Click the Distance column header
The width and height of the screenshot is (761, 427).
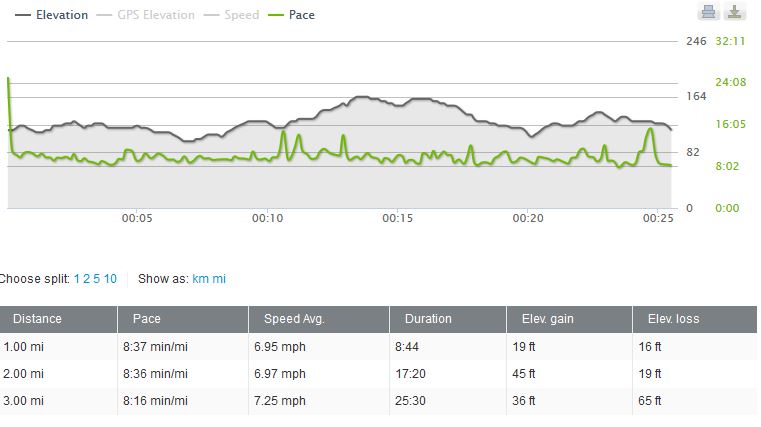point(37,319)
